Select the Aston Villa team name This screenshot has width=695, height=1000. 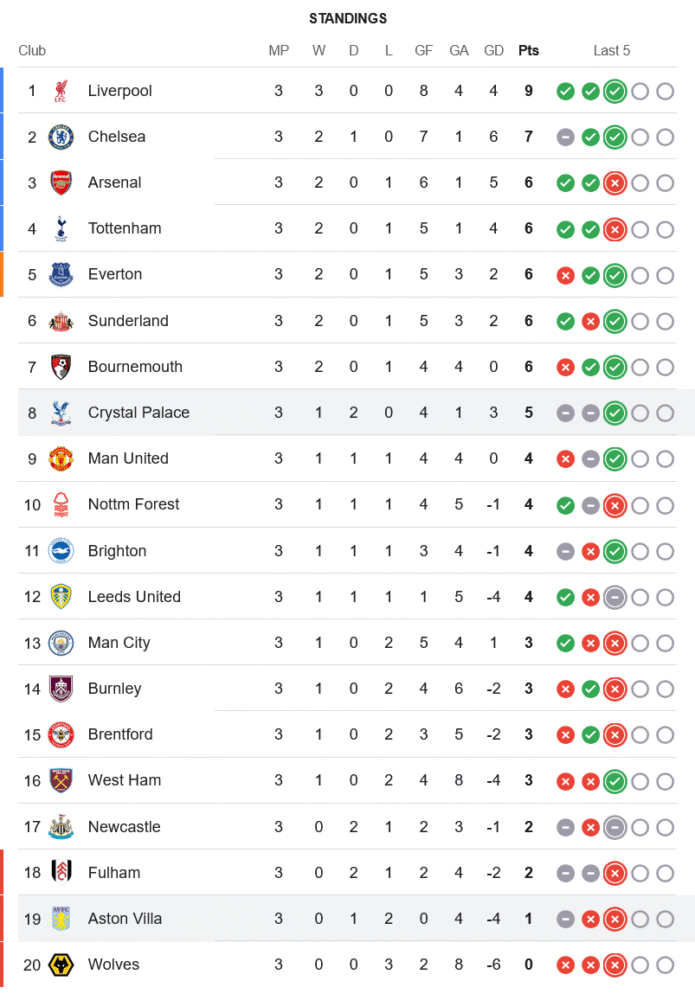(125, 919)
